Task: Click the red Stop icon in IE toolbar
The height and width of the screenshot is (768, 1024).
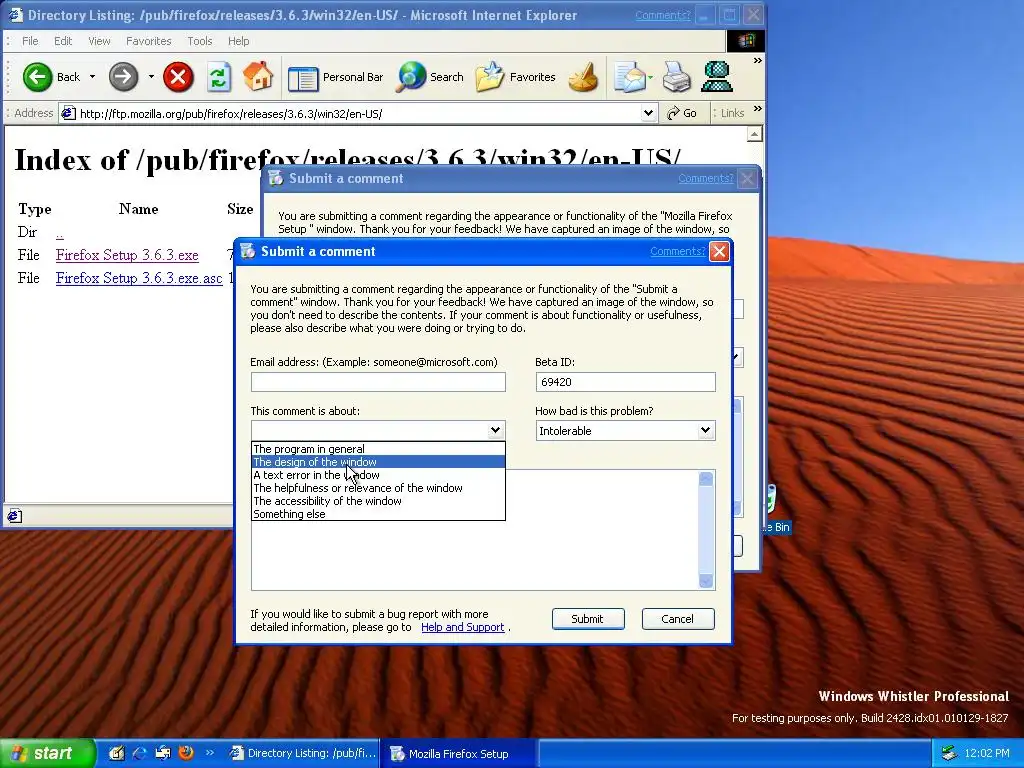Action: [178, 77]
